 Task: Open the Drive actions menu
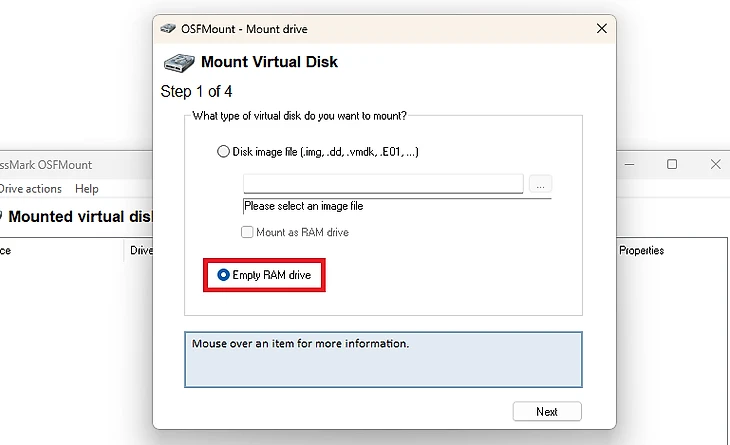click(x=30, y=189)
